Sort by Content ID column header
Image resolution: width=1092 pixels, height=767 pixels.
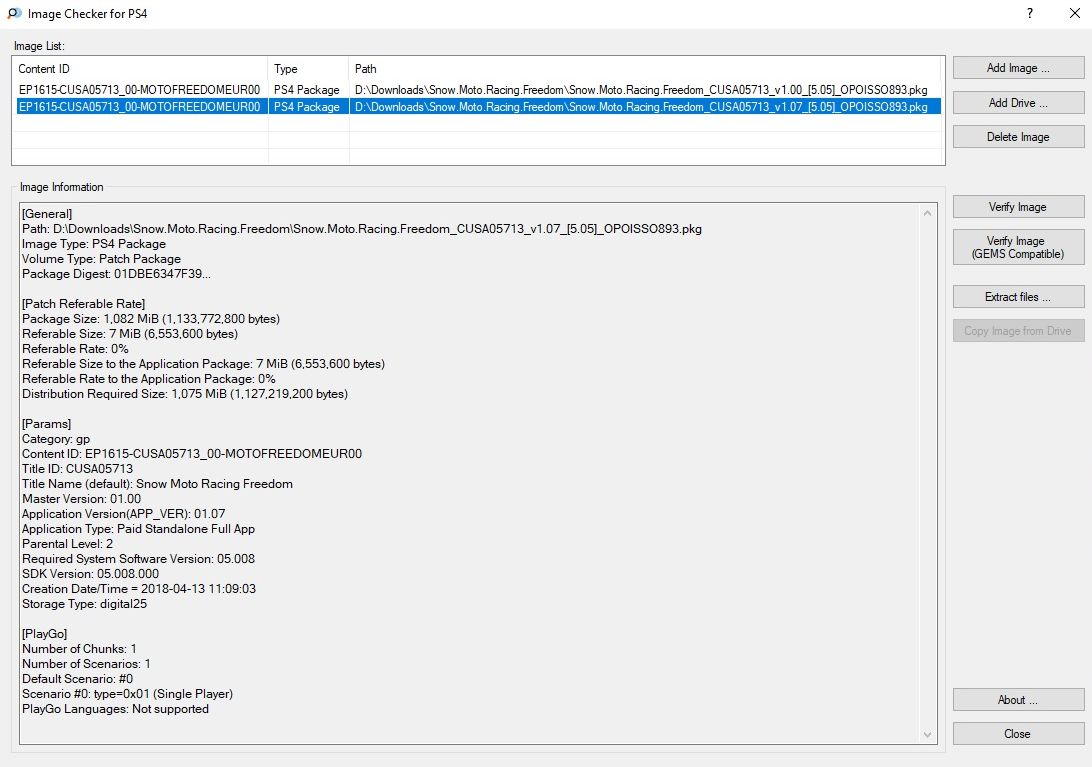click(x=140, y=69)
